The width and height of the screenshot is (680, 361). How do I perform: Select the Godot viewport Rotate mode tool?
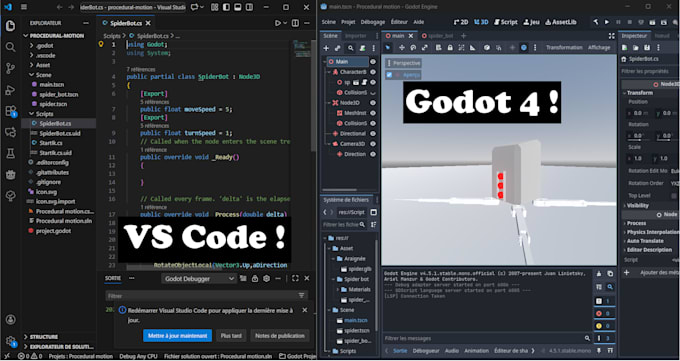413,48
